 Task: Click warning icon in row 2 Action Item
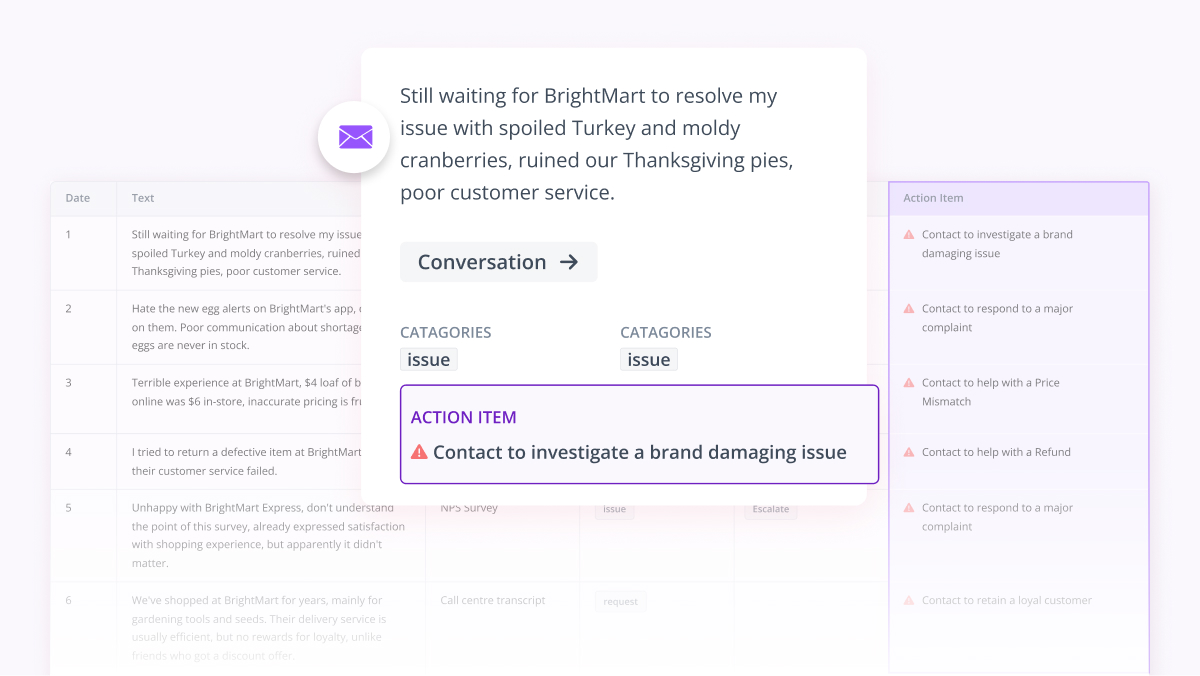click(x=909, y=309)
